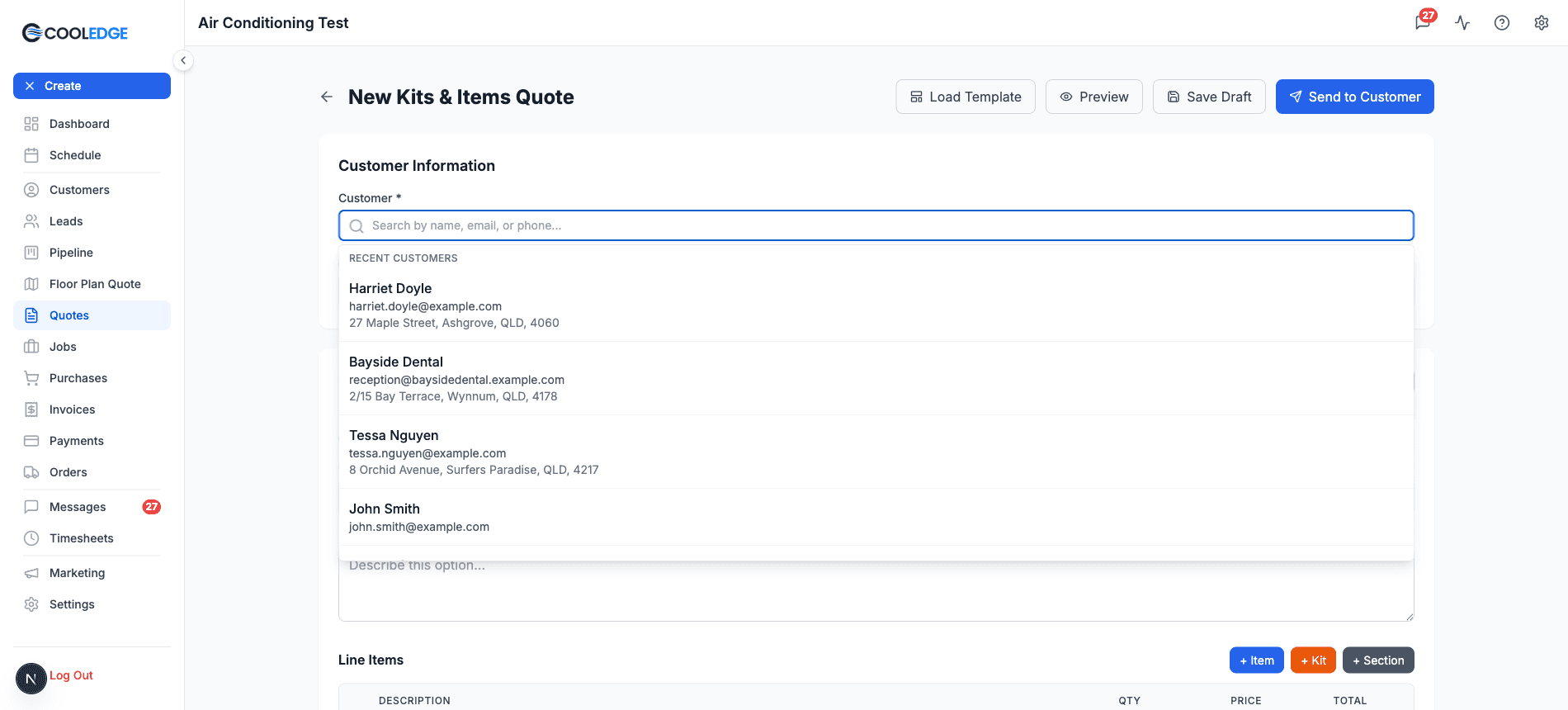1568x710 pixels.
Task: Collapse the sidebar with the chevron button
Action: click(183, 60)
